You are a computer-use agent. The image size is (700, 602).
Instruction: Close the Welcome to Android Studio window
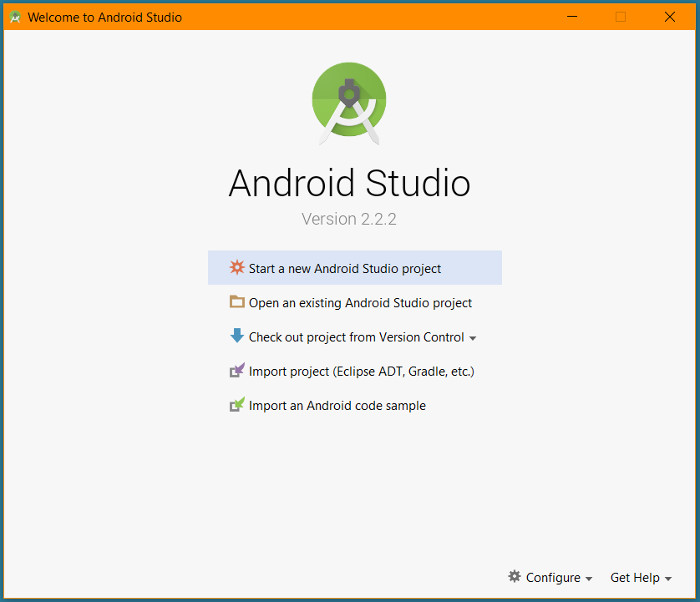[x=670, y=17]
